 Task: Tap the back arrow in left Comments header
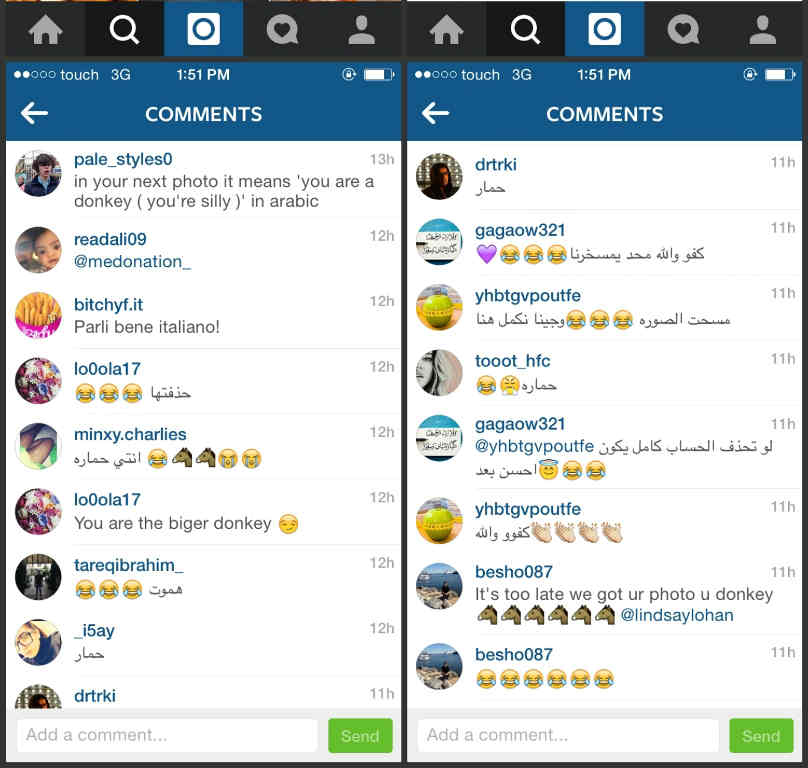click(x=35, y=113)
